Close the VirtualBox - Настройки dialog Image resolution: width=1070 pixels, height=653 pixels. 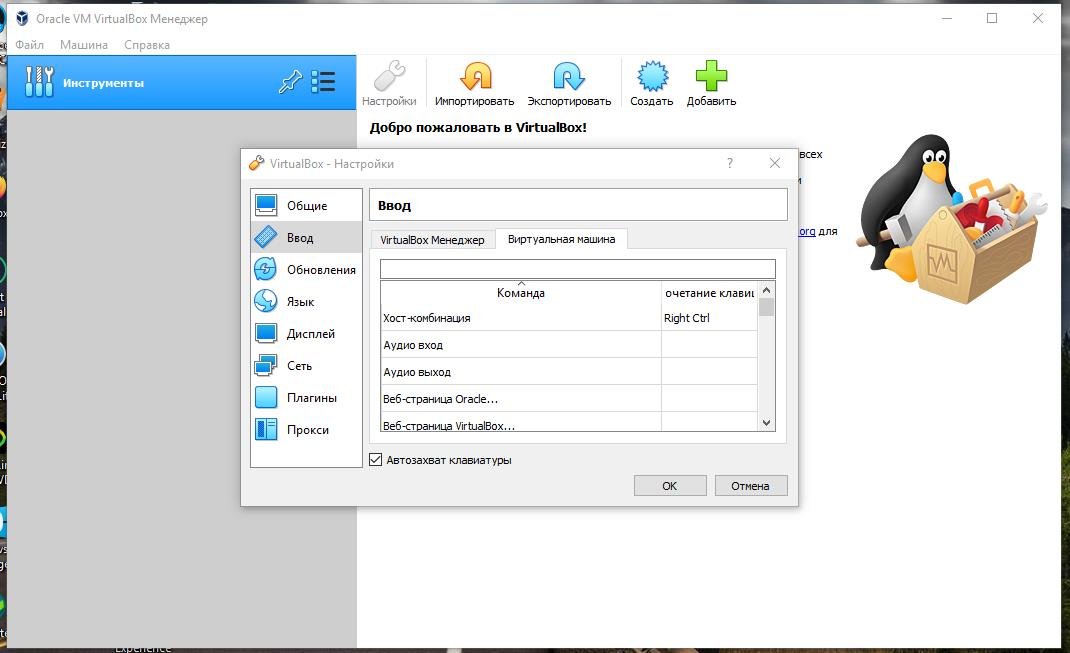tap(775, 163)
